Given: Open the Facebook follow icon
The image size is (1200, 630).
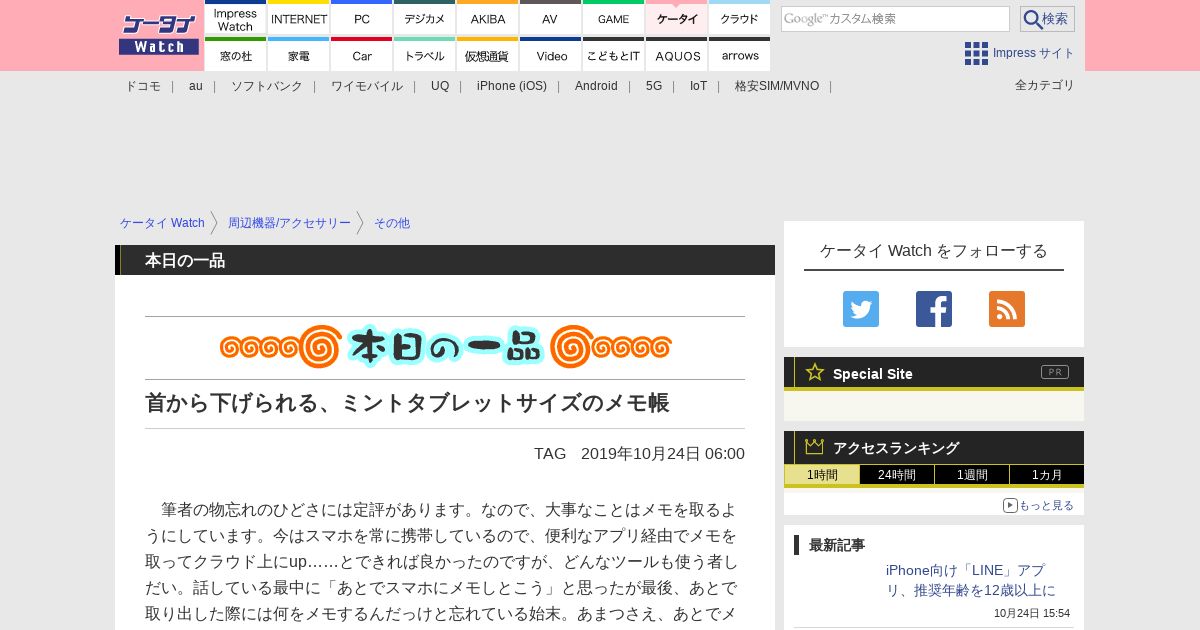Looking at the screenshot, I should 934,309.
